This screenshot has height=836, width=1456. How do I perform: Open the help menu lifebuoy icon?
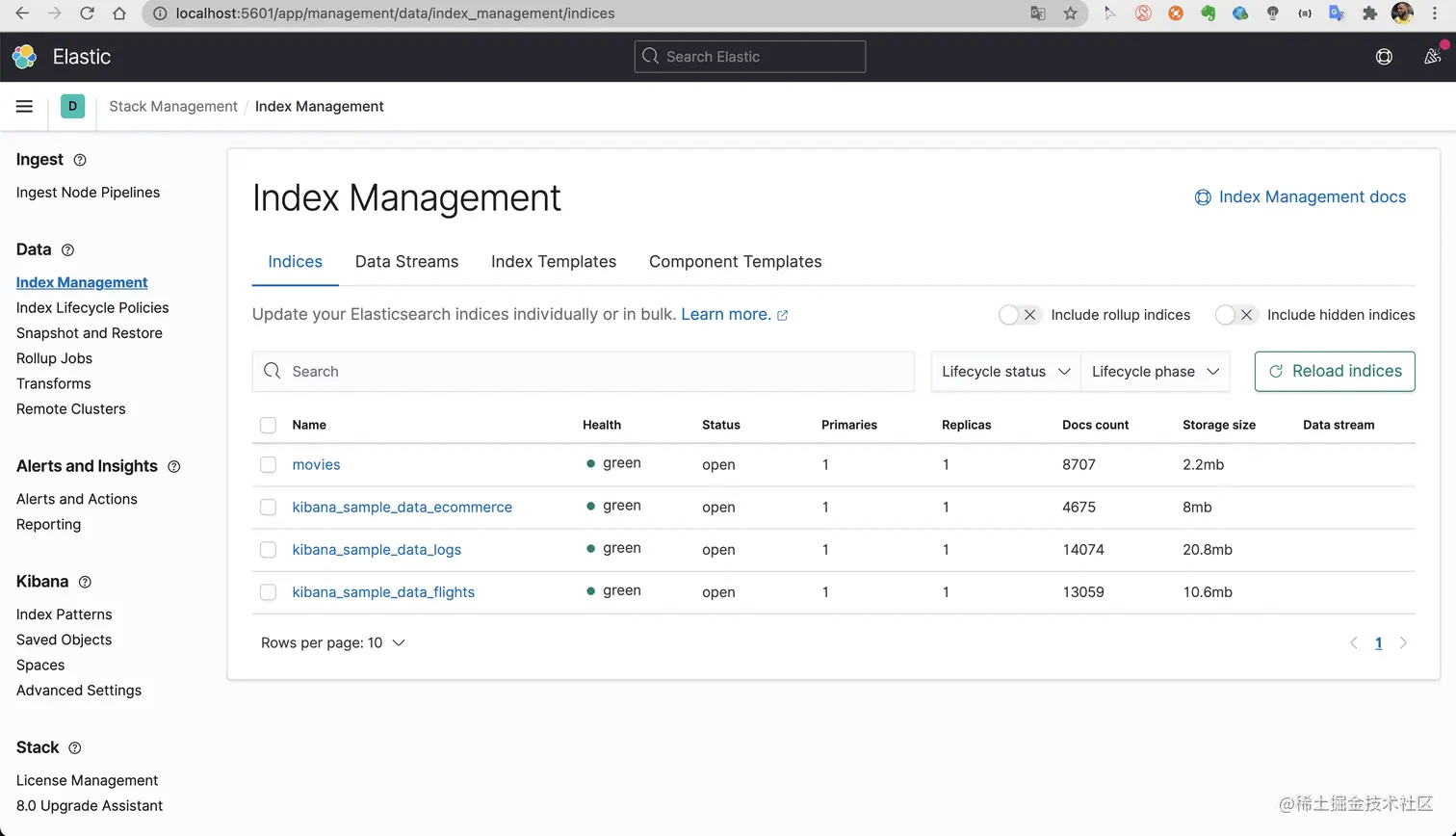click(1384, 57)
